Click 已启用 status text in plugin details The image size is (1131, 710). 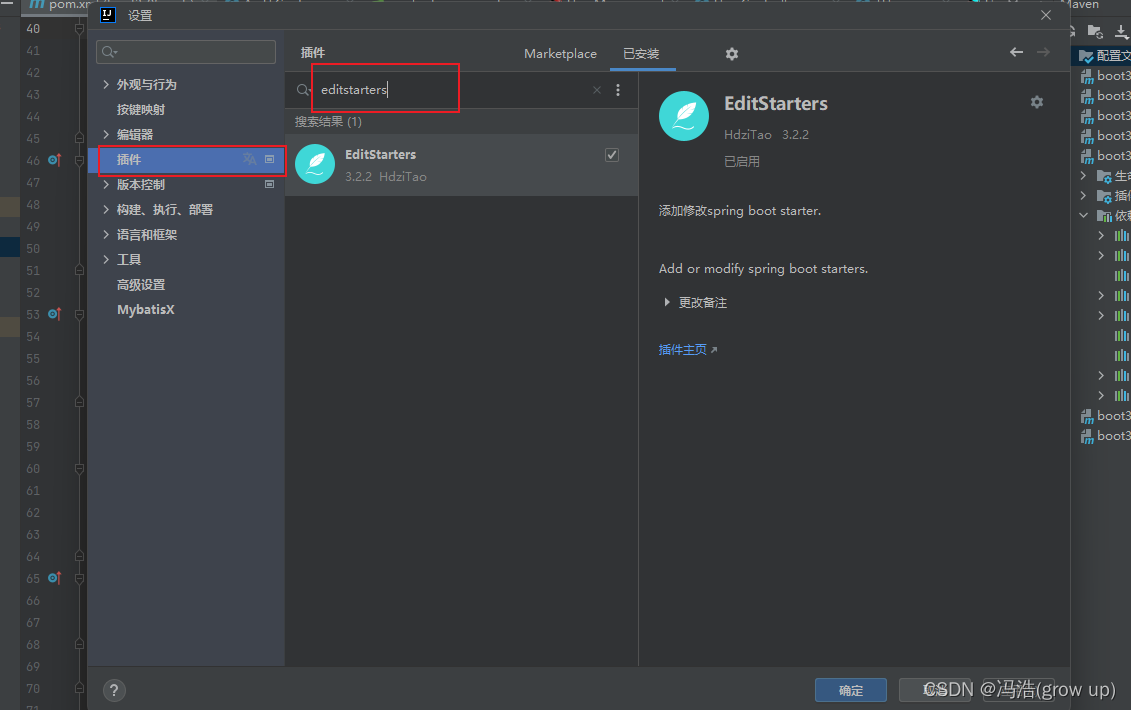coord(741,162)
